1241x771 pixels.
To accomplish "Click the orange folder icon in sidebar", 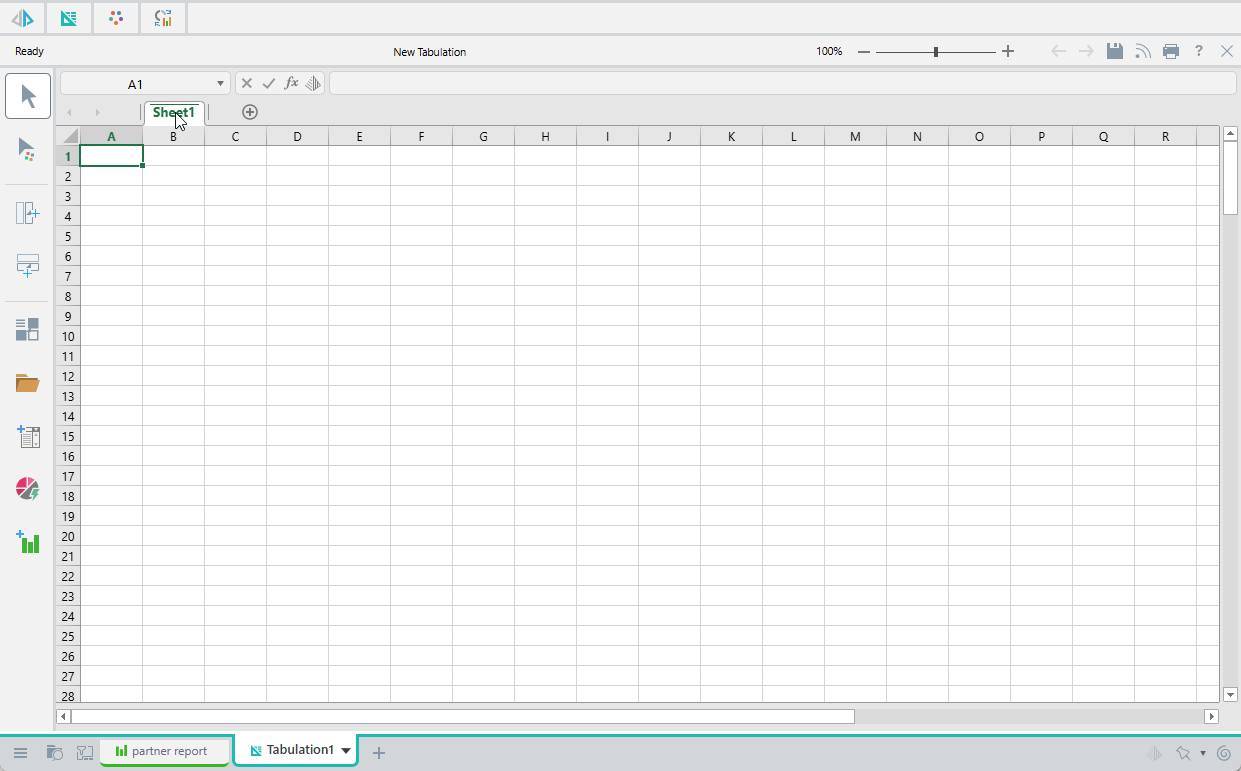I will tap(27, 383).
